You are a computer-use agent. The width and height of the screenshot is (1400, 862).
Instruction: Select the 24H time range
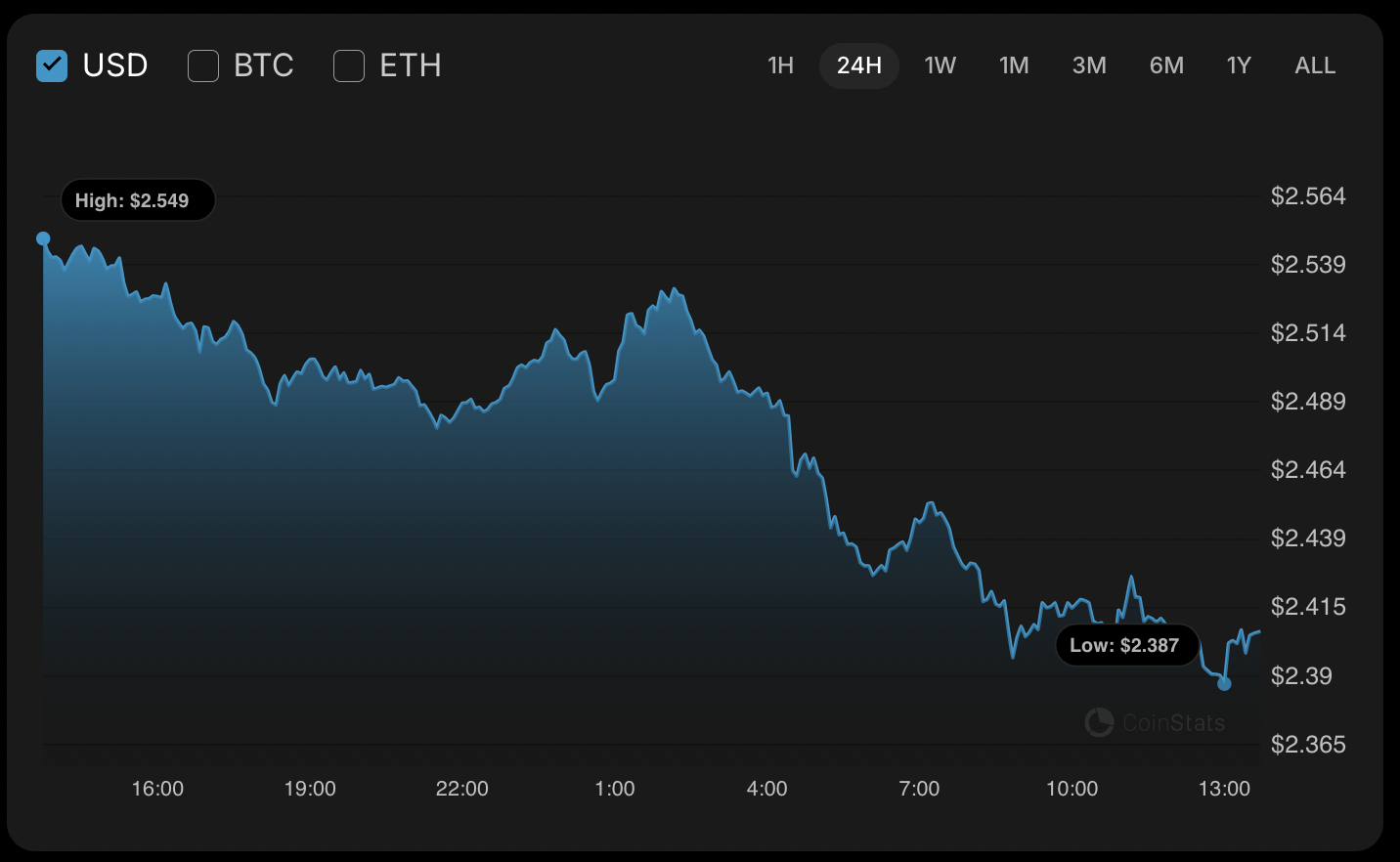858,65
